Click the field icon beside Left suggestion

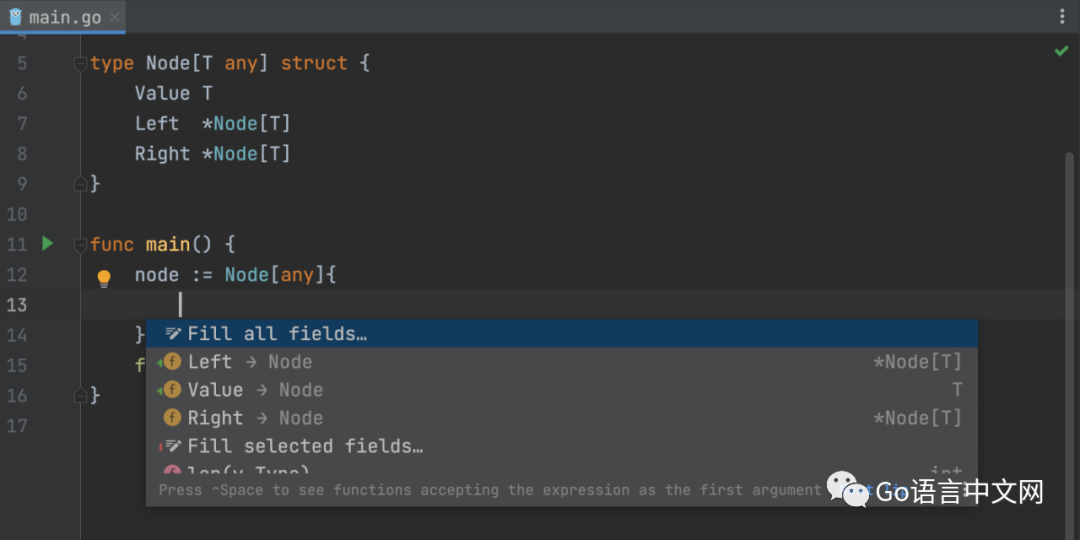tap(172, 362)
